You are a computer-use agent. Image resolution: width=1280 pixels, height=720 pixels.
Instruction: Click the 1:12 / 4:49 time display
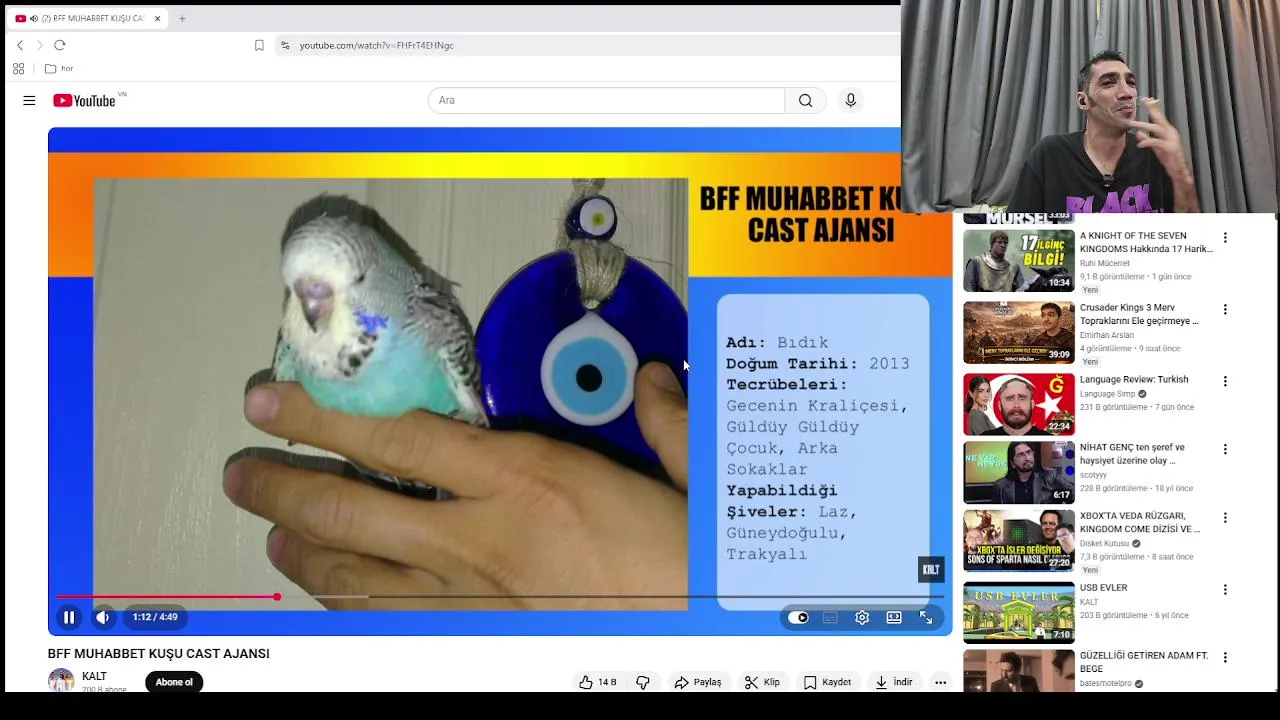[155, 617]
